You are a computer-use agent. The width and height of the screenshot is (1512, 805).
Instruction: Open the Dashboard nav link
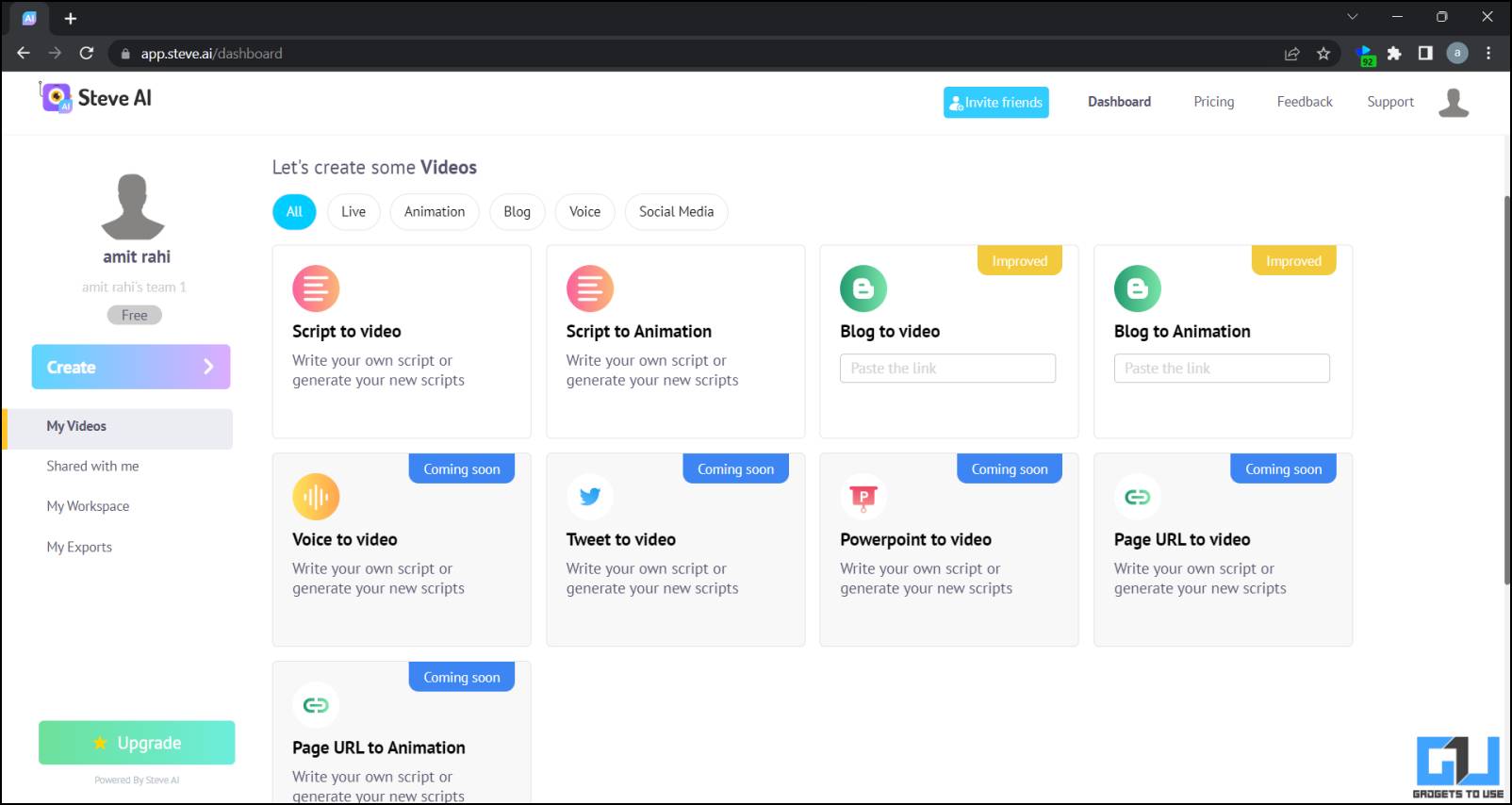[1119, 102]
